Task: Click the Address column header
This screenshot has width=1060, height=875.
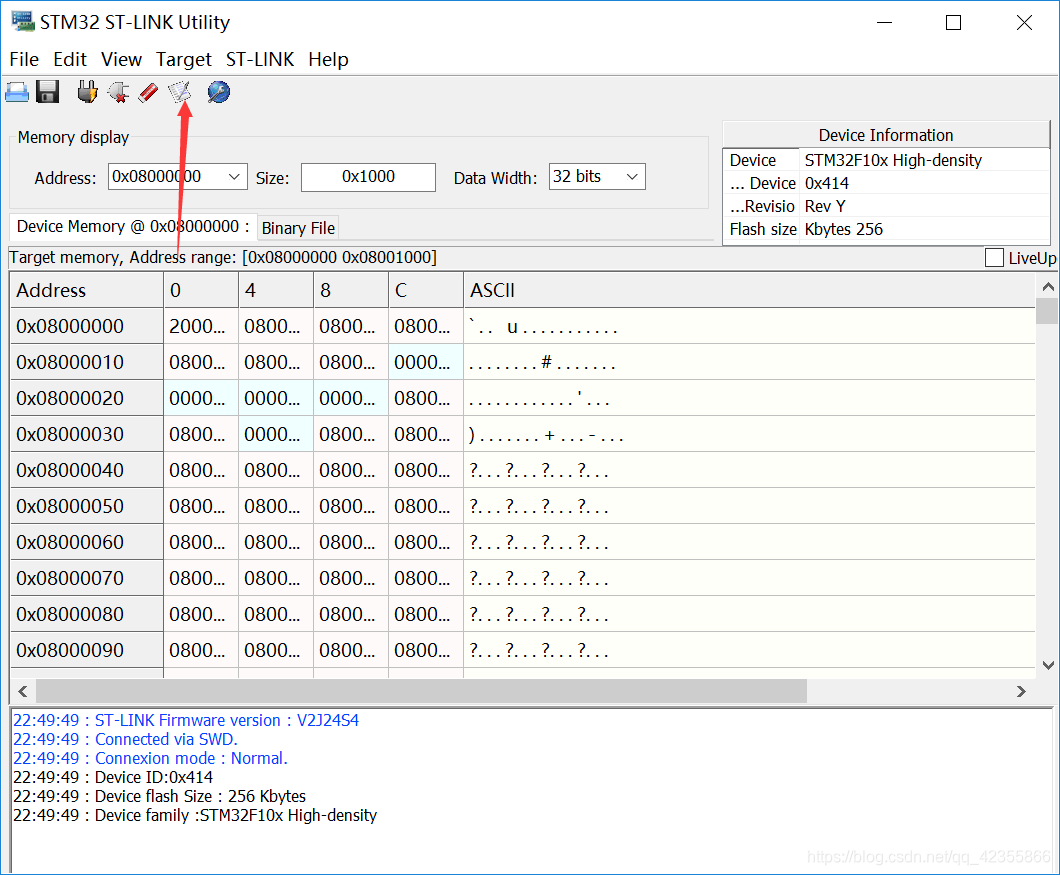Action: (87, 290)
